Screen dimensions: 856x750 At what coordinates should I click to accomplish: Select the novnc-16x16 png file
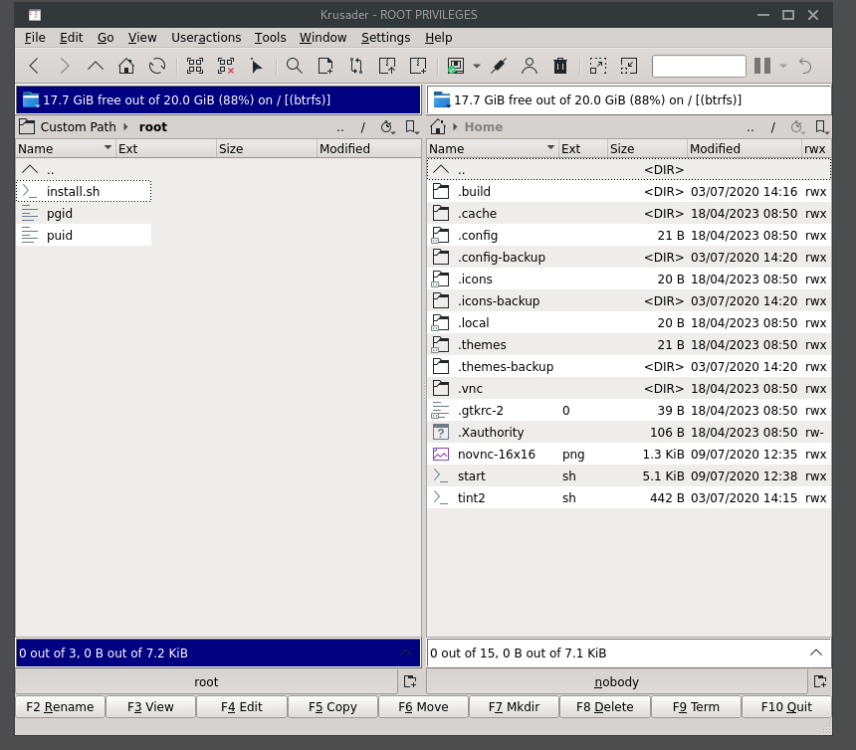coord(629,454)
